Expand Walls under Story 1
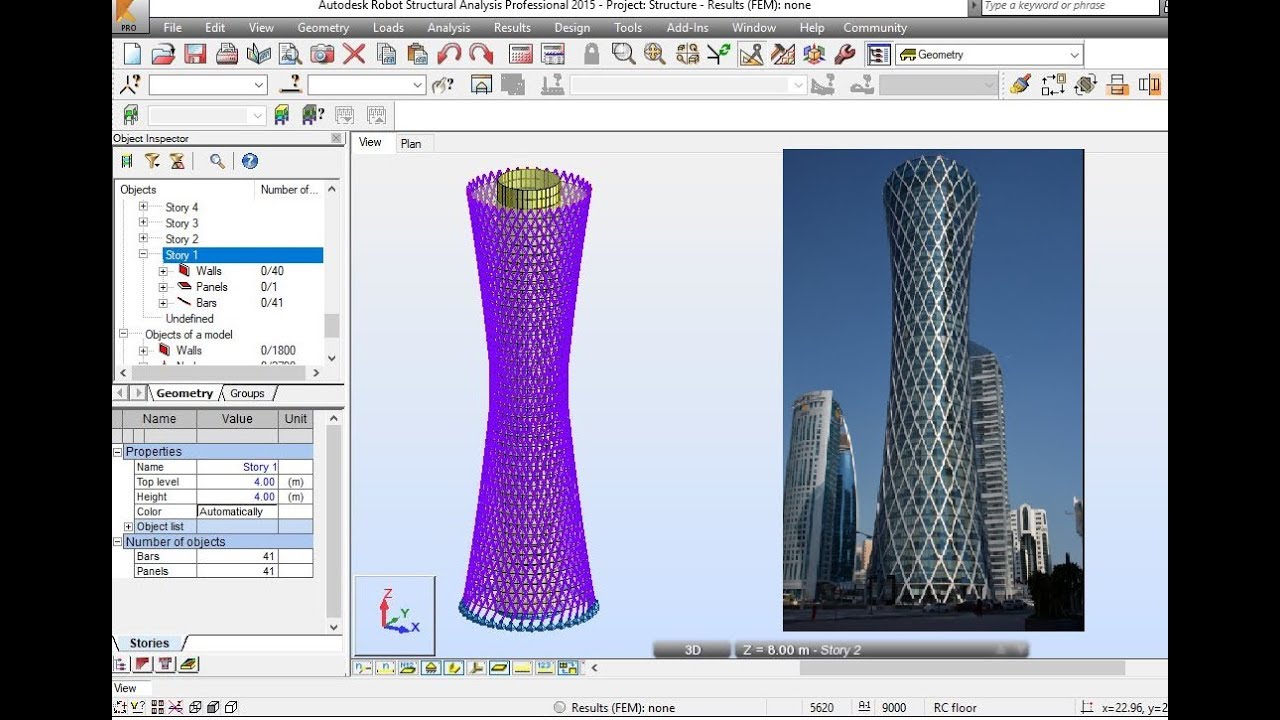Image resolution: width=1280 pixels, height=720 pixels. click(163, 271)
